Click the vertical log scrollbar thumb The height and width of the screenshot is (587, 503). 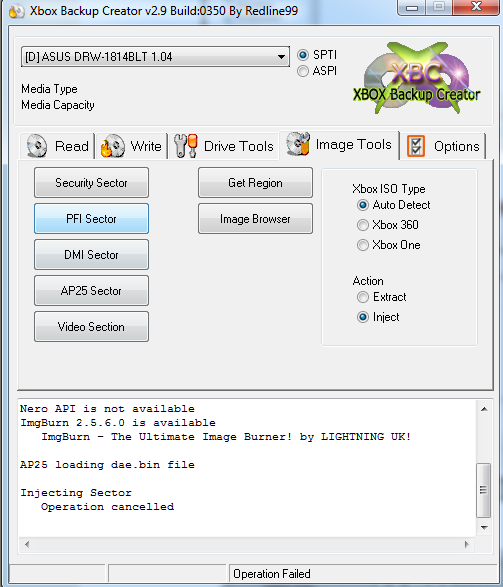(484, 490)
